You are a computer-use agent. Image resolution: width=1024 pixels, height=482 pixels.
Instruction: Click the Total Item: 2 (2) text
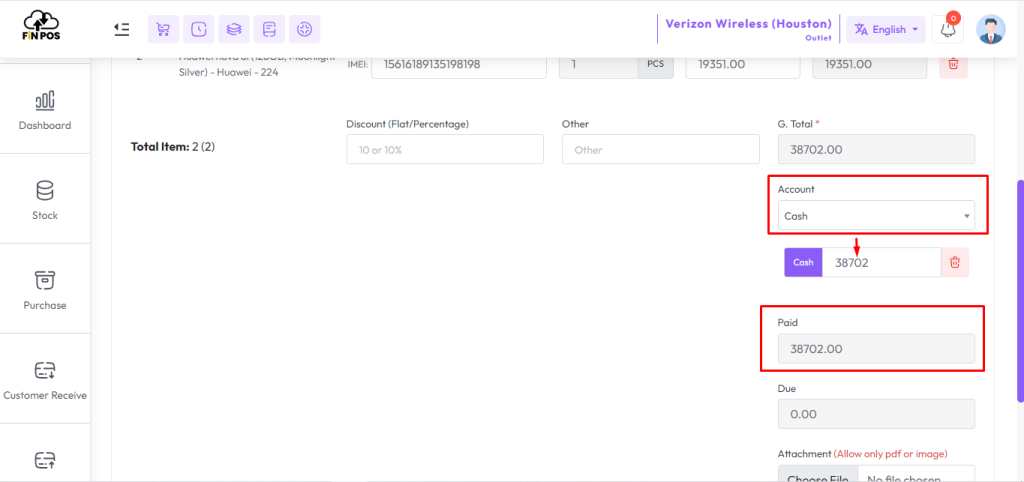[x=173, y=147]
